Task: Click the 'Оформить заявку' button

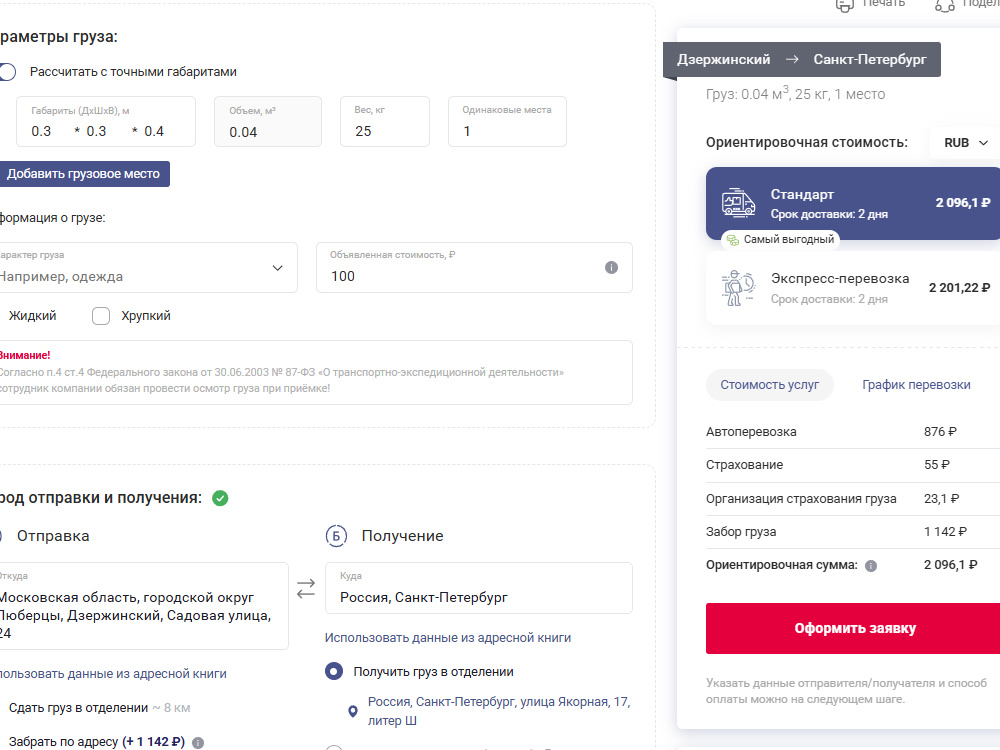Action: point(853,628)
